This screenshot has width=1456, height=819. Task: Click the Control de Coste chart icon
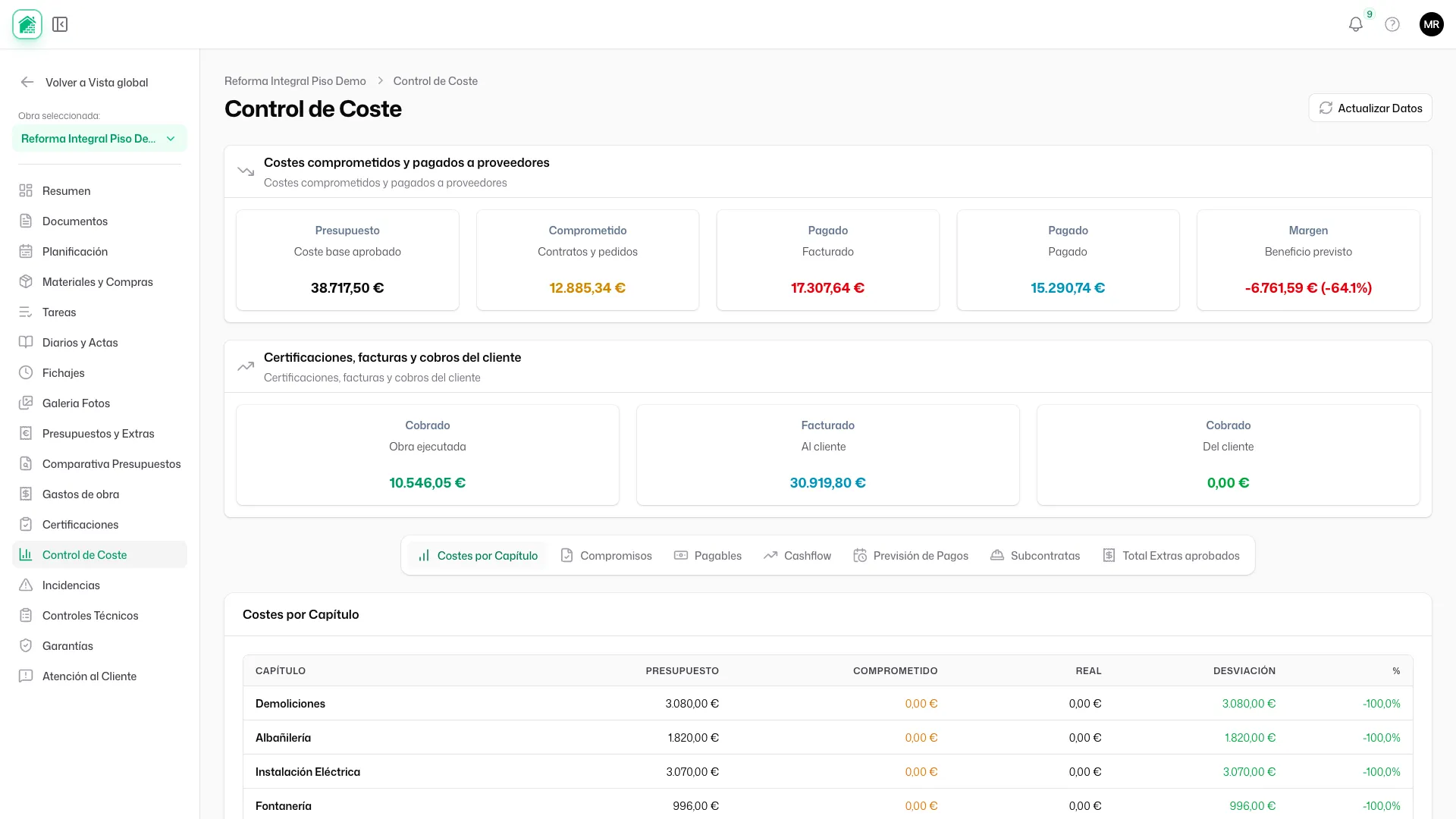tap(26, 554)
